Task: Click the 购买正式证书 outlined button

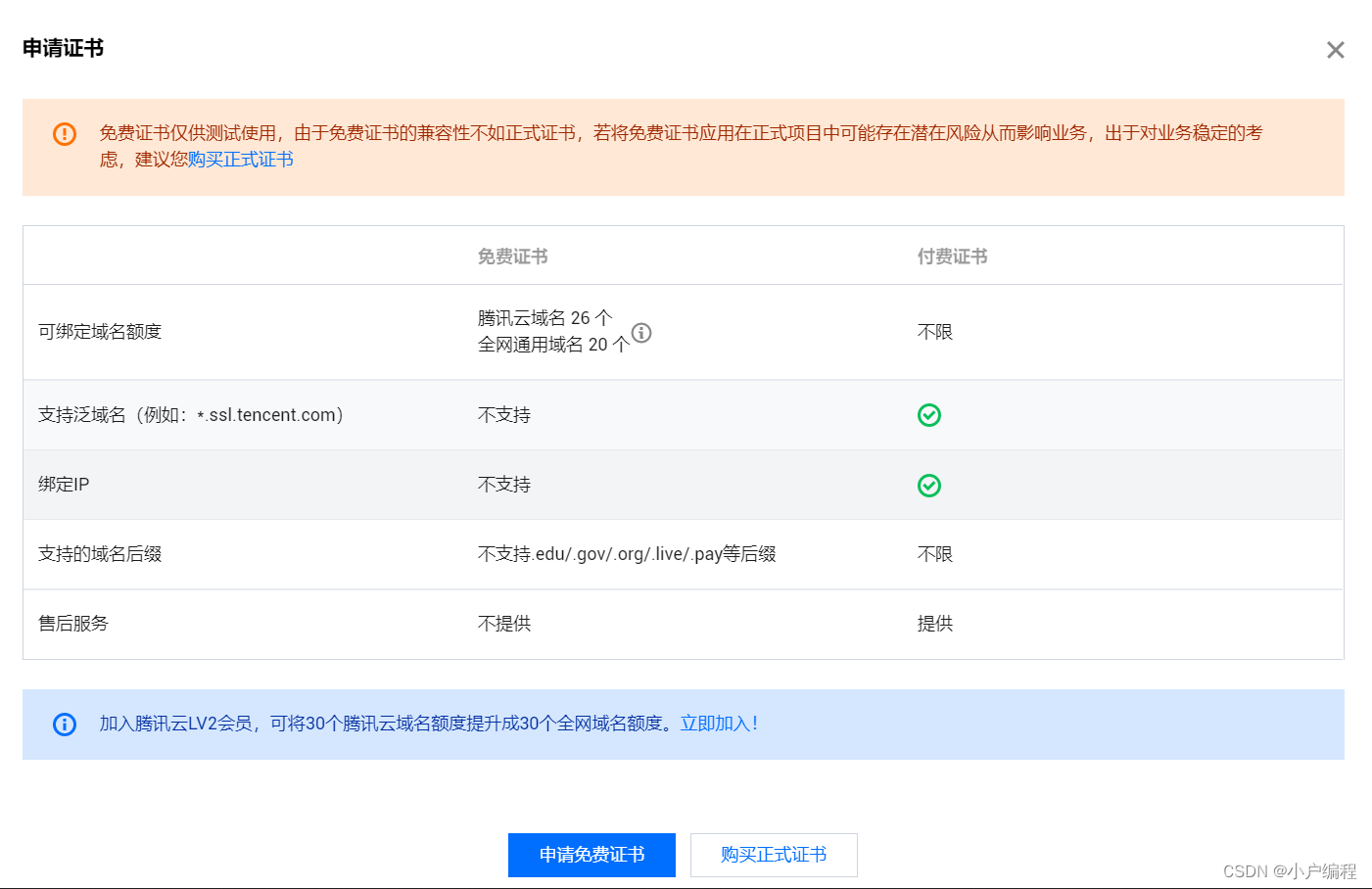Action: pyautogui.click(x=774, y=854)
